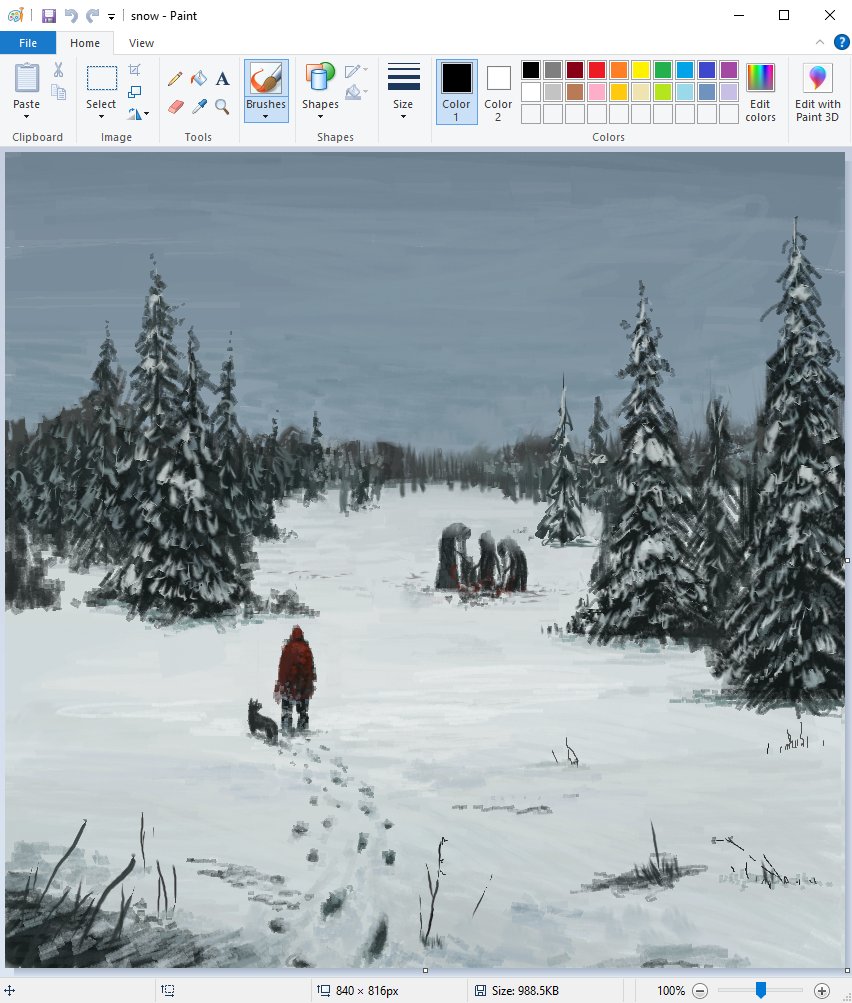
Task: Click the Size: 988.5KB status text
Action: pos(525,991)
